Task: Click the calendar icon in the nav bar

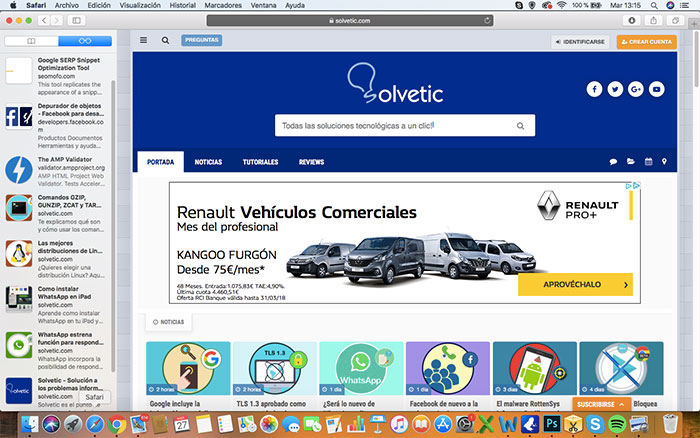Action: click(x=648, y=162)
